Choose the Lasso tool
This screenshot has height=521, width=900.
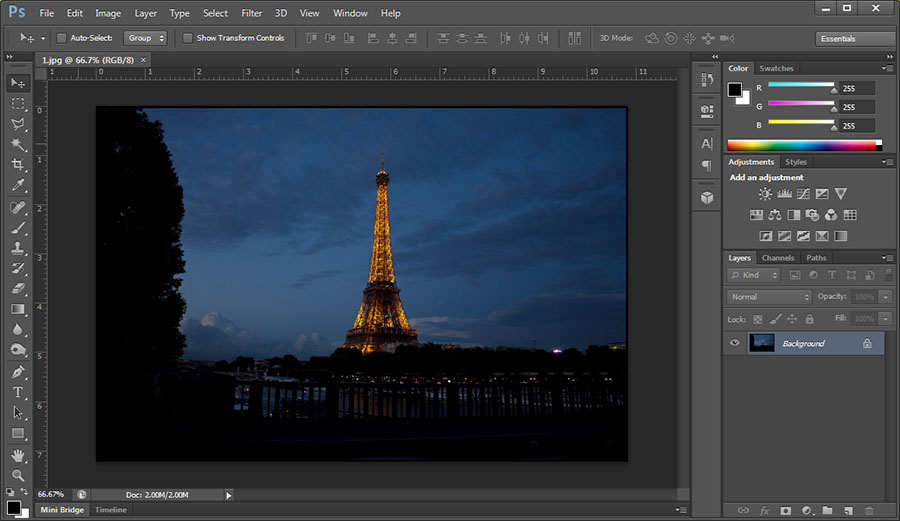pos(18,124)
